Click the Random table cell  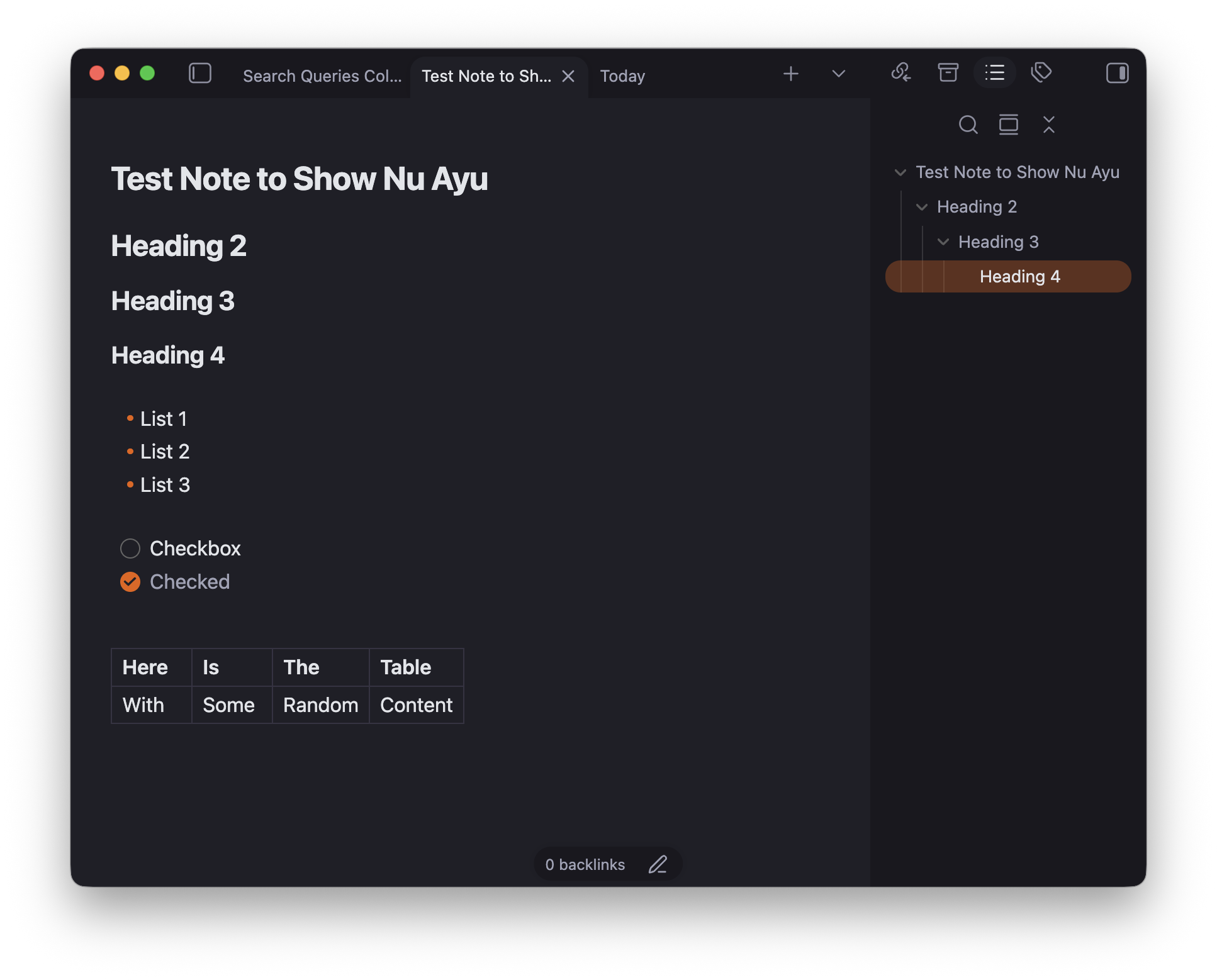(321, 705)
